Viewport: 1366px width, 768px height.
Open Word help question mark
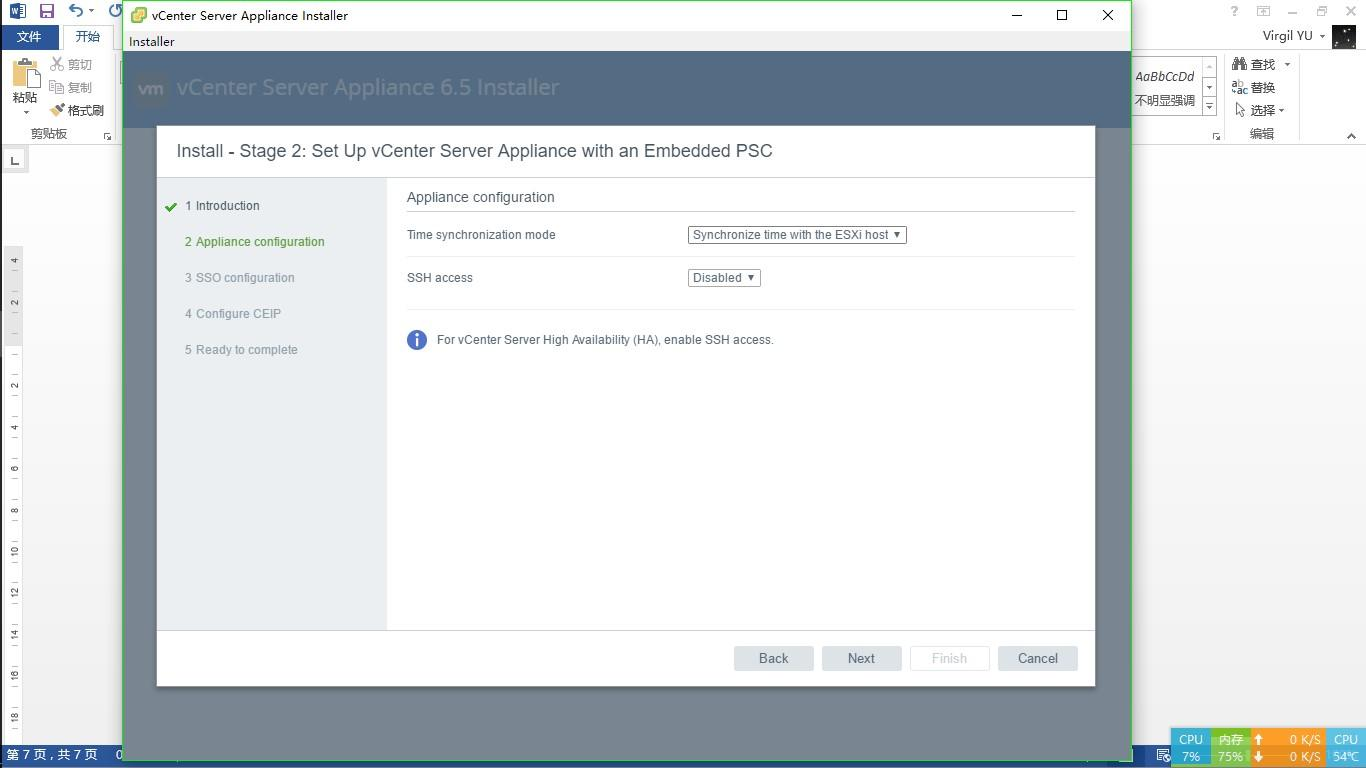(1234, 11)
